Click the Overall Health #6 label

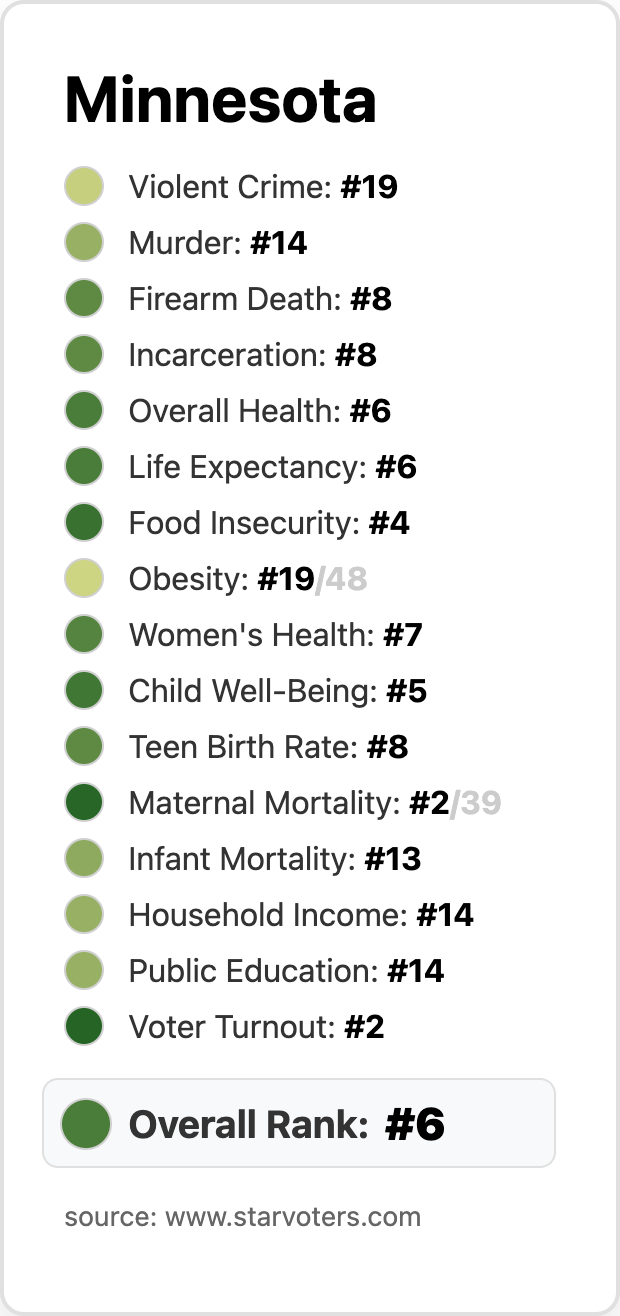tap(259, 411)
